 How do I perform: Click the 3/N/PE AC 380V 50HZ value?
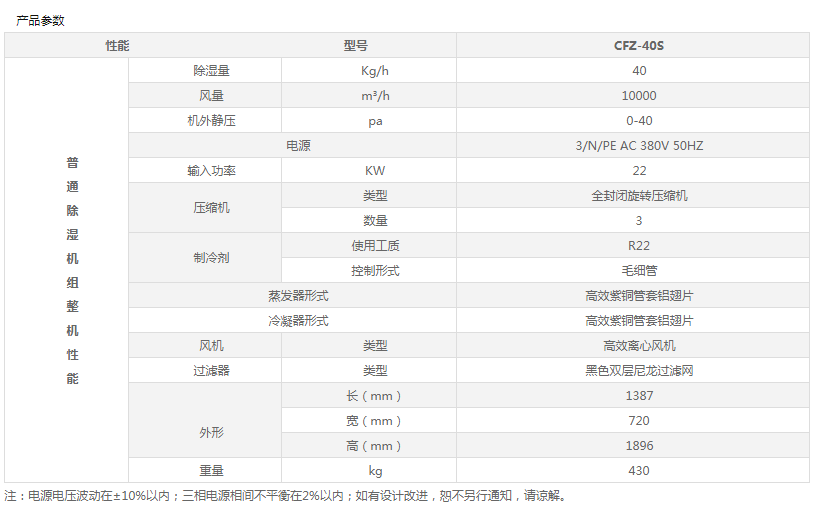(x=639, y=146)
